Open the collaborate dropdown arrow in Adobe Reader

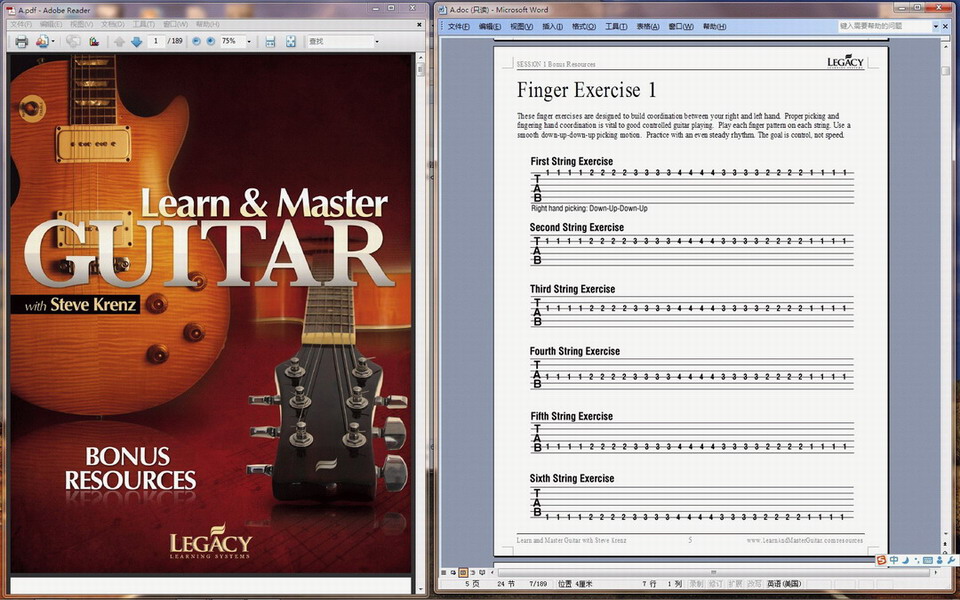point(53,42)
